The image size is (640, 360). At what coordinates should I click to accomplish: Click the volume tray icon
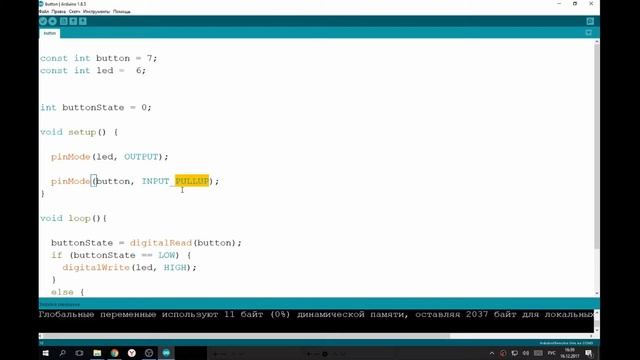tap(526, 353)
